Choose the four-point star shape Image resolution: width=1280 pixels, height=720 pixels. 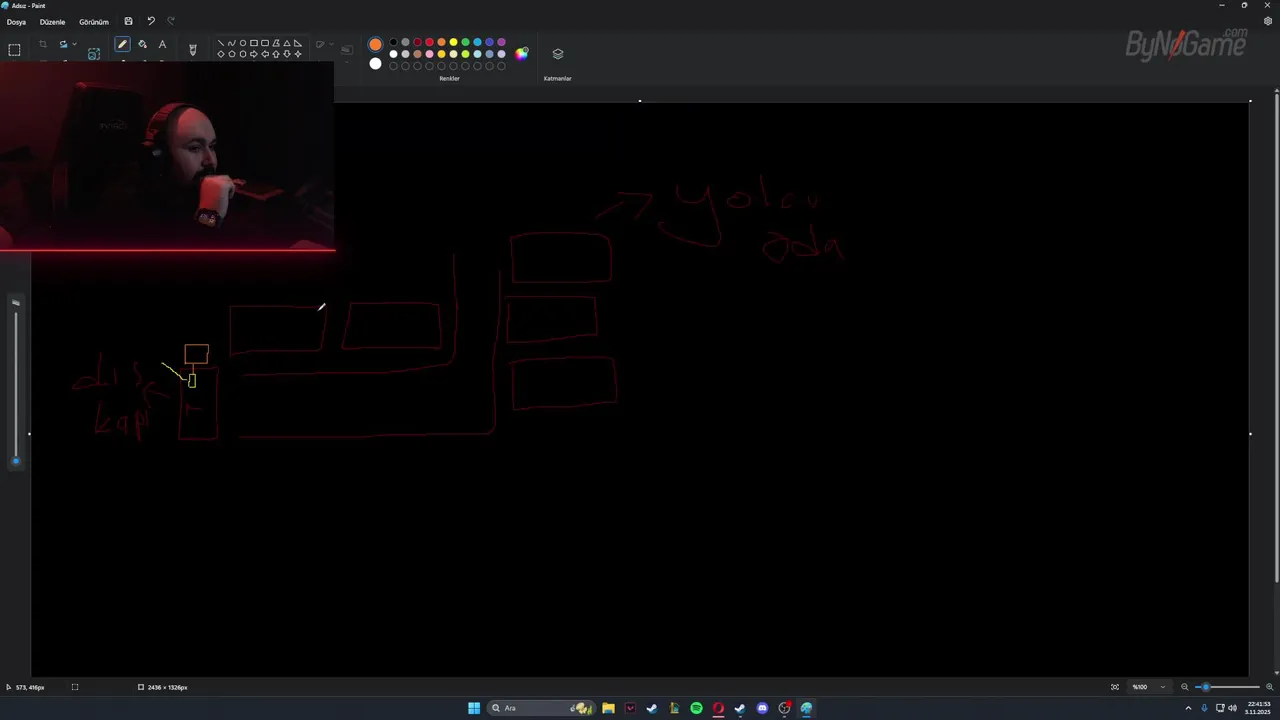click(298, 53)
